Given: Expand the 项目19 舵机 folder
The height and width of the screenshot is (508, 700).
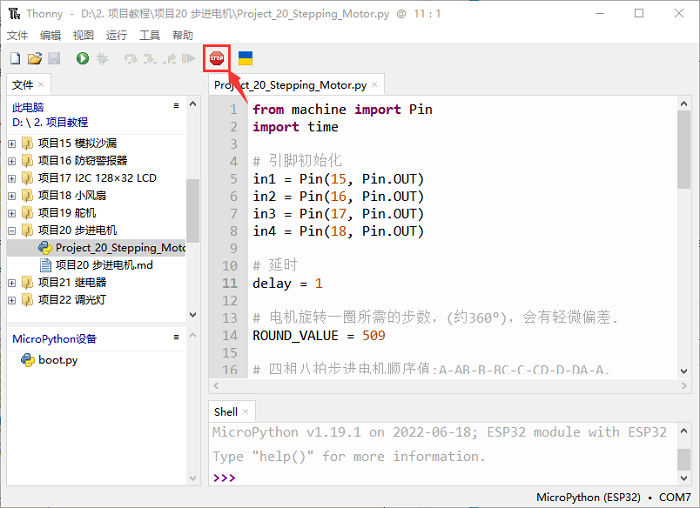Looking at the screenshot, I should (x=12, y=213).
